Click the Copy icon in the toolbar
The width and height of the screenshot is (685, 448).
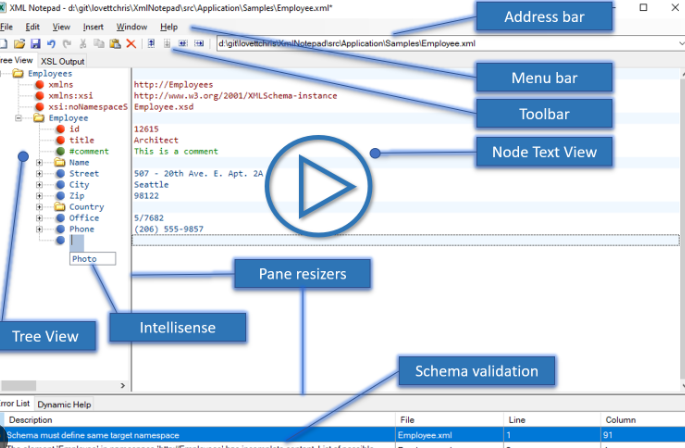pyautogui.click(x=99, y=44)
